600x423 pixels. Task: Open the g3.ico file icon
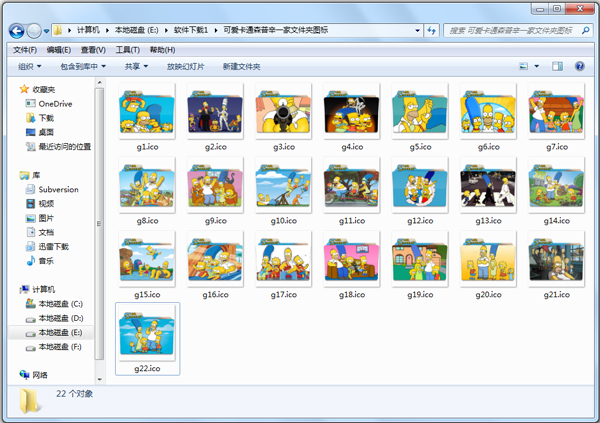tap(283, 113)
